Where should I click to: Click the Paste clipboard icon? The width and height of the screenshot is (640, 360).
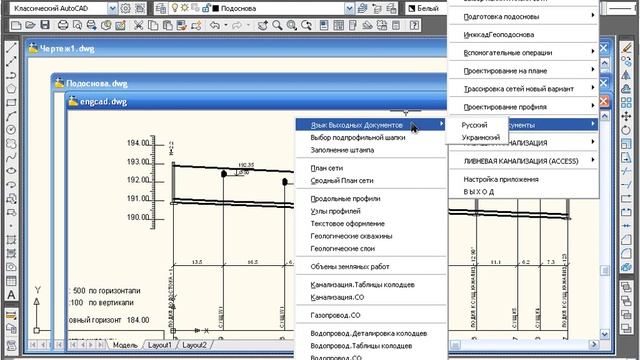point(167,25)
